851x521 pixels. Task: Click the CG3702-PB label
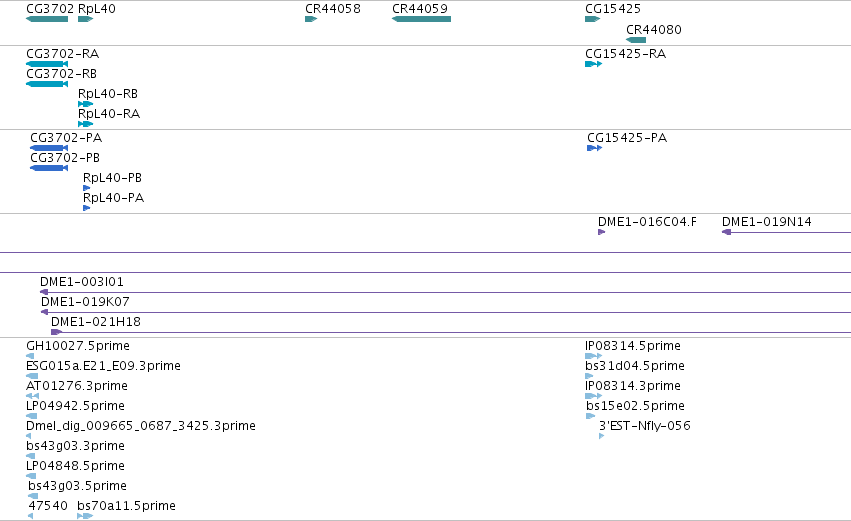point(65,158)
